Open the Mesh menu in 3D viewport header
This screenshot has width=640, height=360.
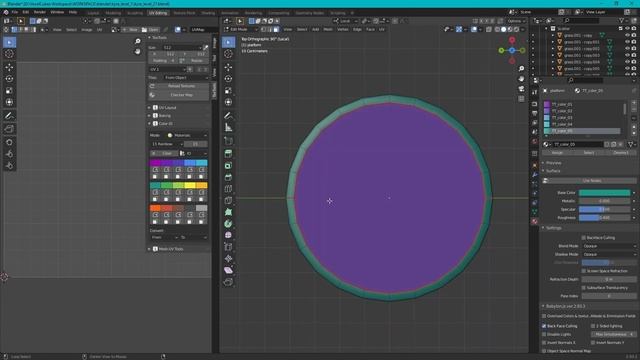[328, 29]
